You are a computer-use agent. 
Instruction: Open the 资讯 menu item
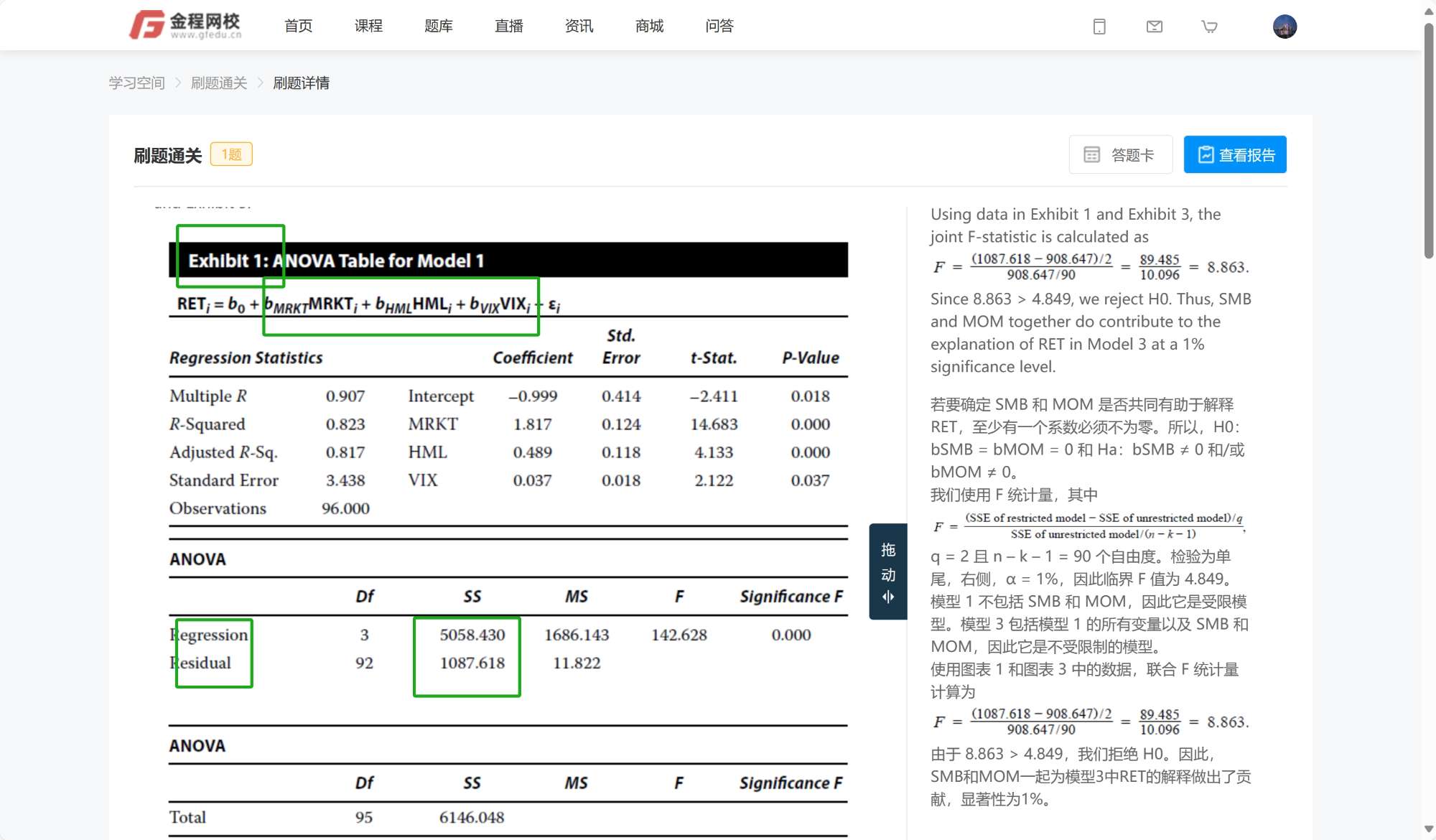pyautogui.click(x=579, y=26)
